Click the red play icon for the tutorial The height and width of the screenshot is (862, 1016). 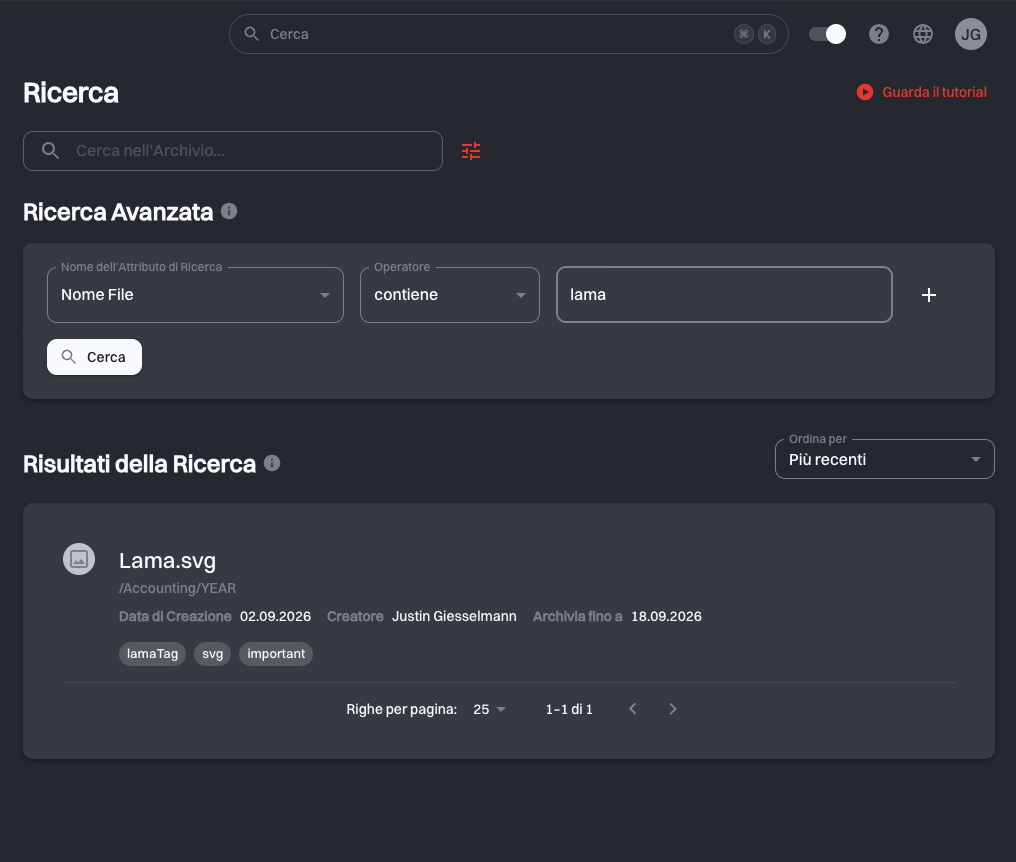pyautogui.click(x=864, y=92)
